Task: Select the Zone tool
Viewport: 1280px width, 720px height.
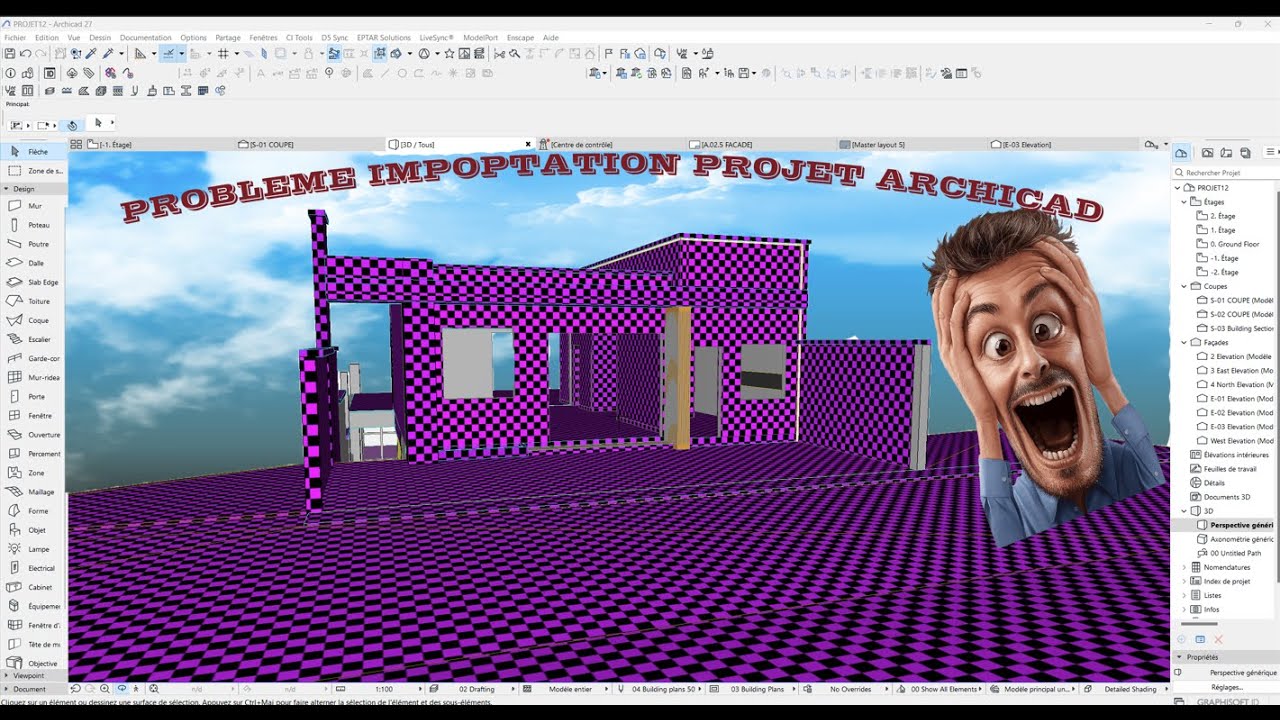Action: (32, 473)
